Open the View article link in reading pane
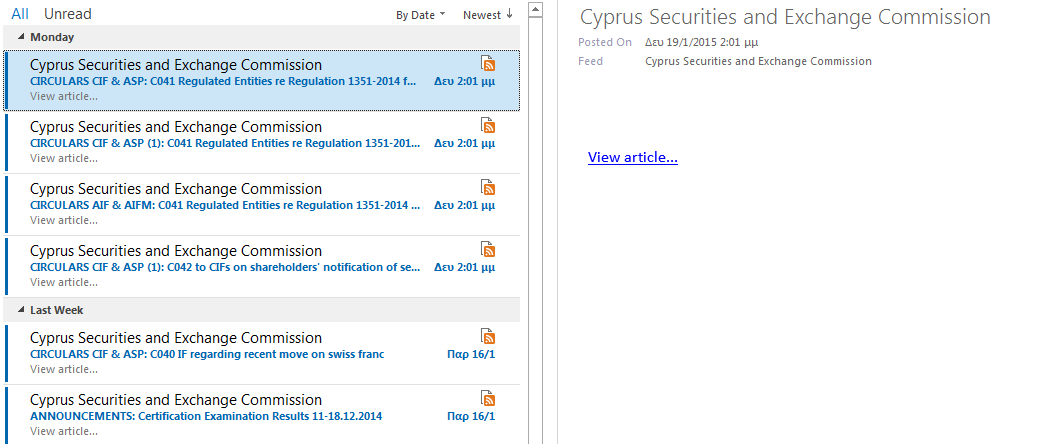Screen dimensions: 1038x444 click(632, 157)
